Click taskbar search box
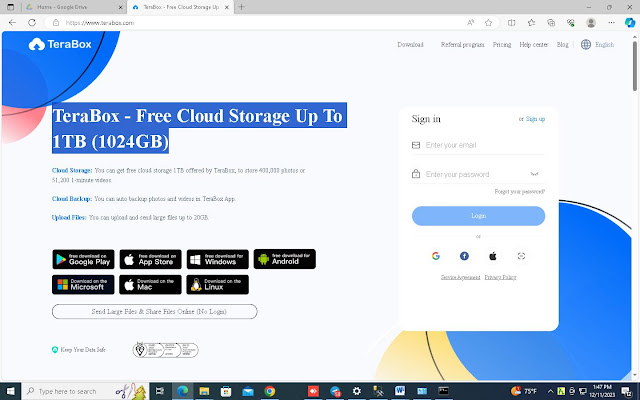This screenshot has height=400, width=640. point(85,391)
